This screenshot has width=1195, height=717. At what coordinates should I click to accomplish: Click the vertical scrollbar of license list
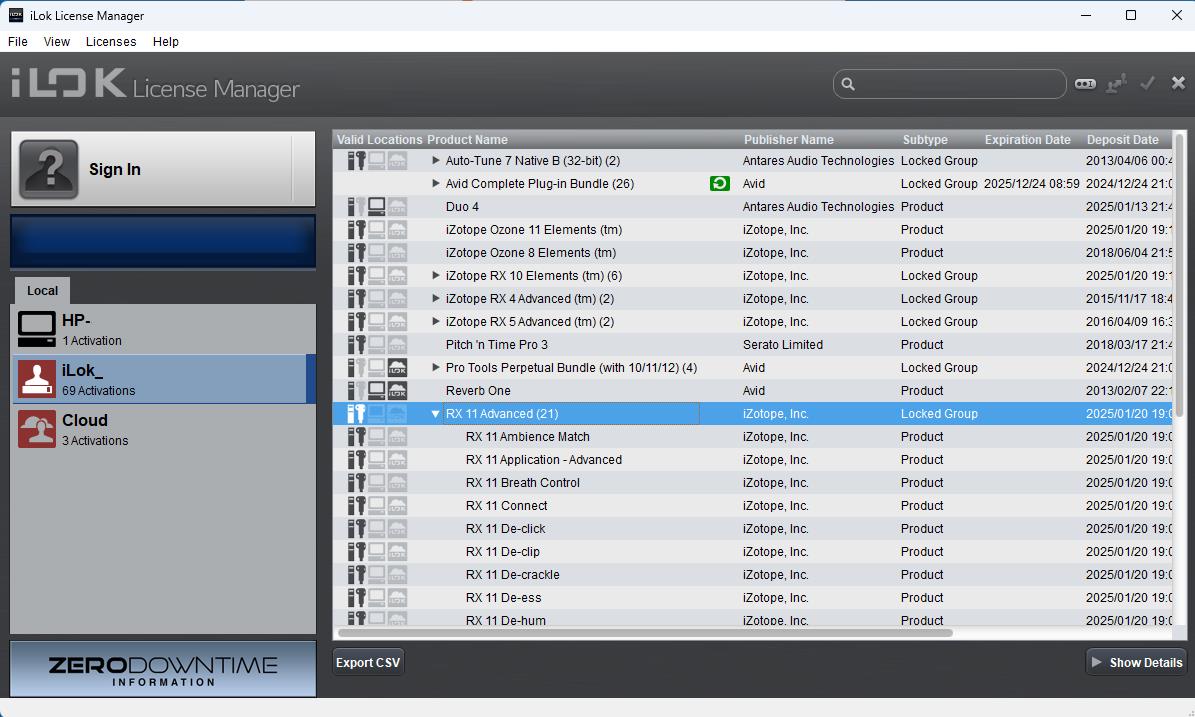click(1180, 274)
